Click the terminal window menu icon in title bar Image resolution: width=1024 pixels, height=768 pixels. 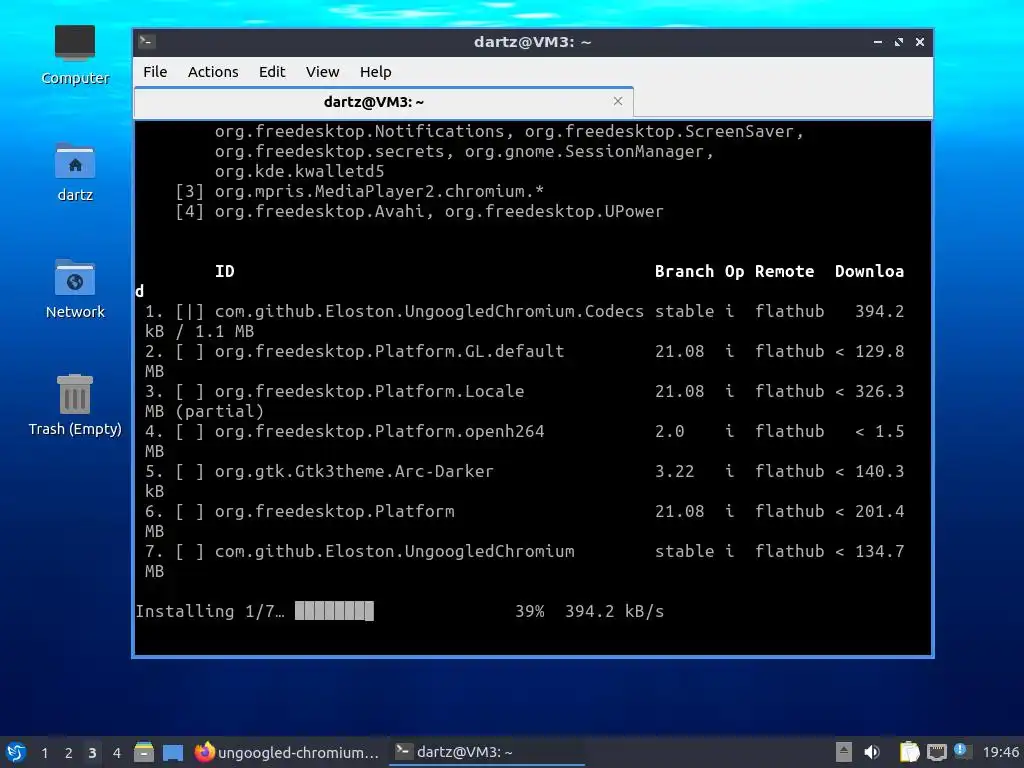[146, 42]
